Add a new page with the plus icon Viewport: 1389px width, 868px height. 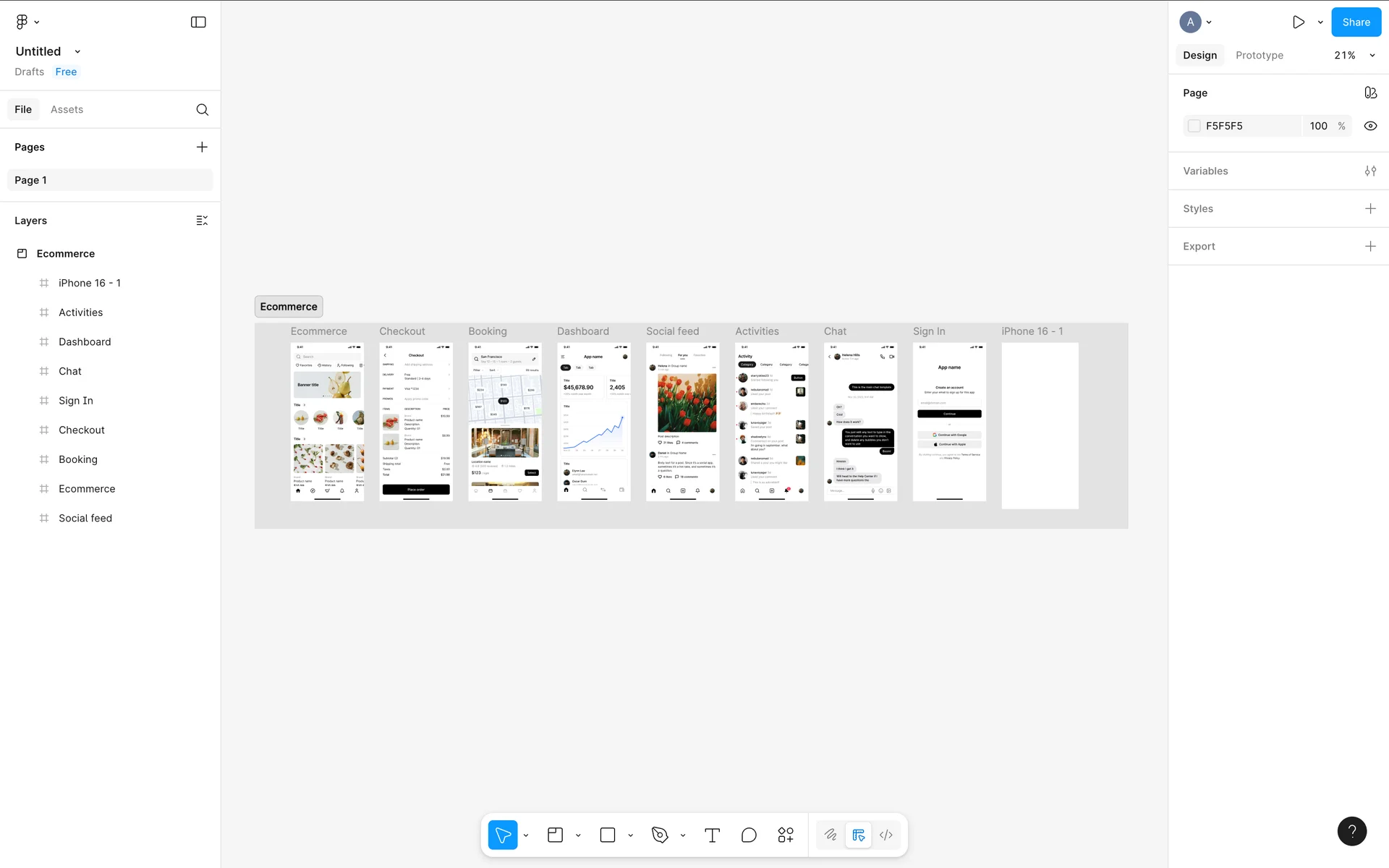coord(202,147)
